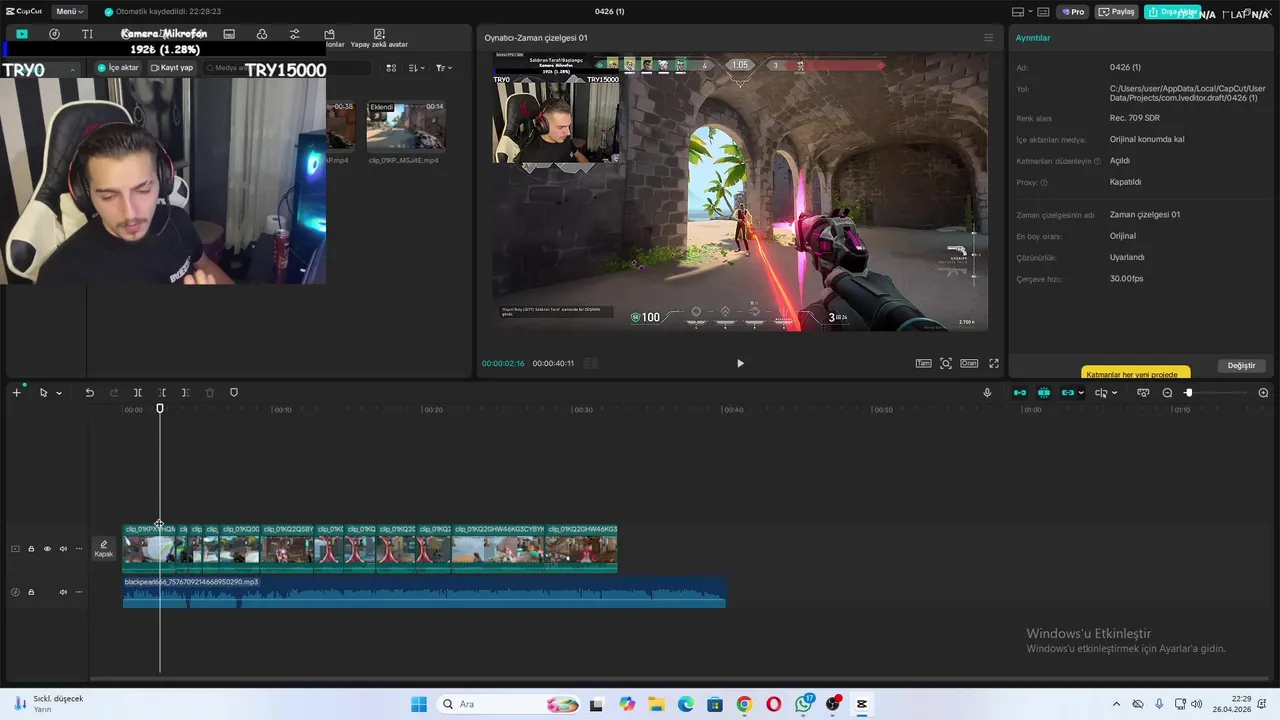
Task: Click the Kapak cover button
Action: pyautogui.click(x=104, y=549)
